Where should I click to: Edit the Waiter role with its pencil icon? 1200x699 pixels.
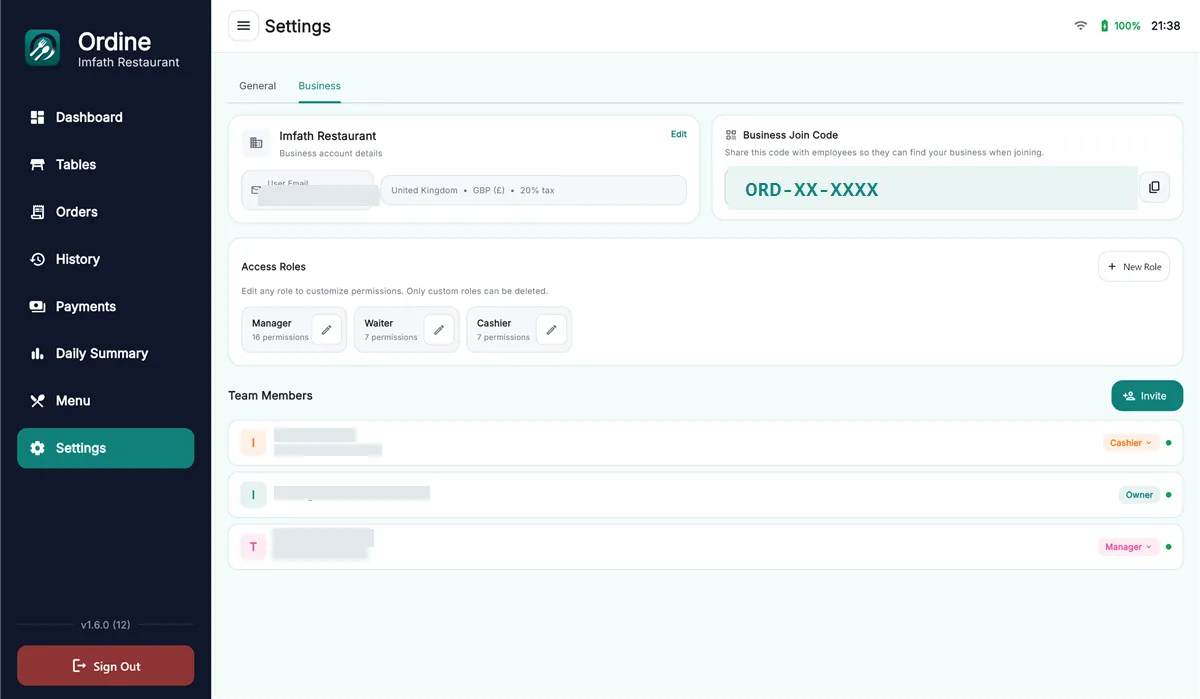click(x=438, y=330)
